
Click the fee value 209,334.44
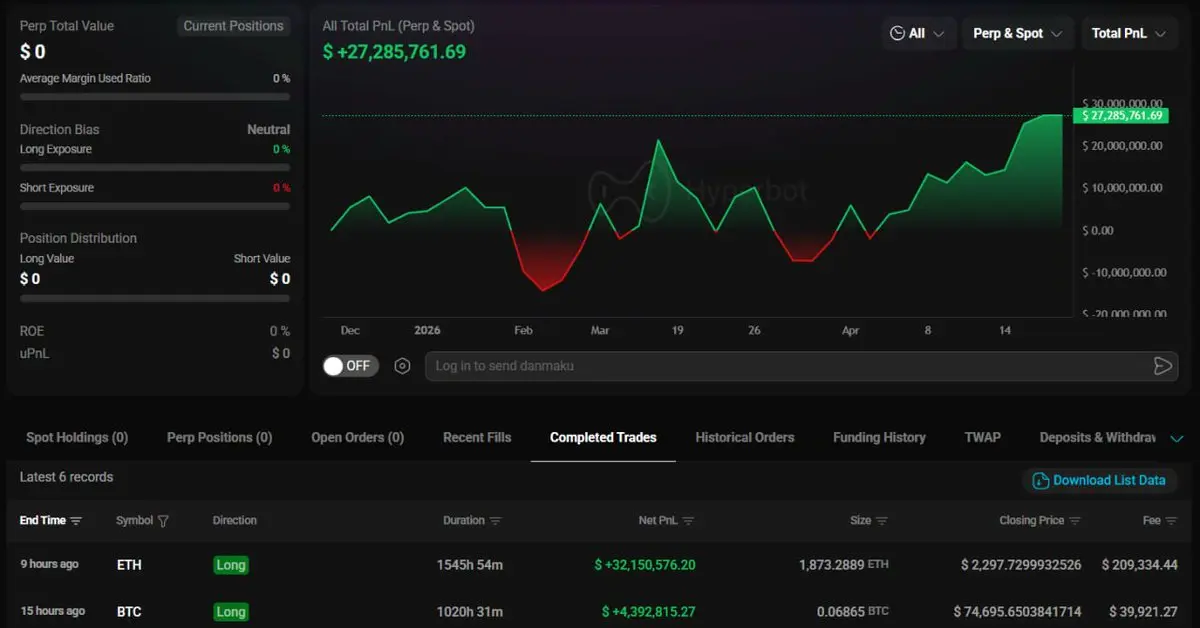click(x=1139, y=565)
